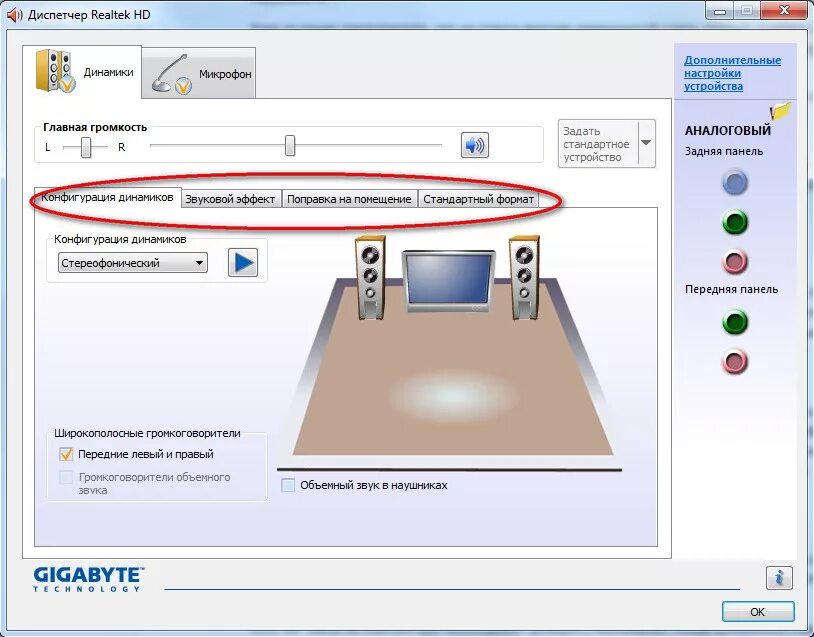Open Дополнительные настройки устройства link
This screenshot has width=814, height=637.
point(732,73)
